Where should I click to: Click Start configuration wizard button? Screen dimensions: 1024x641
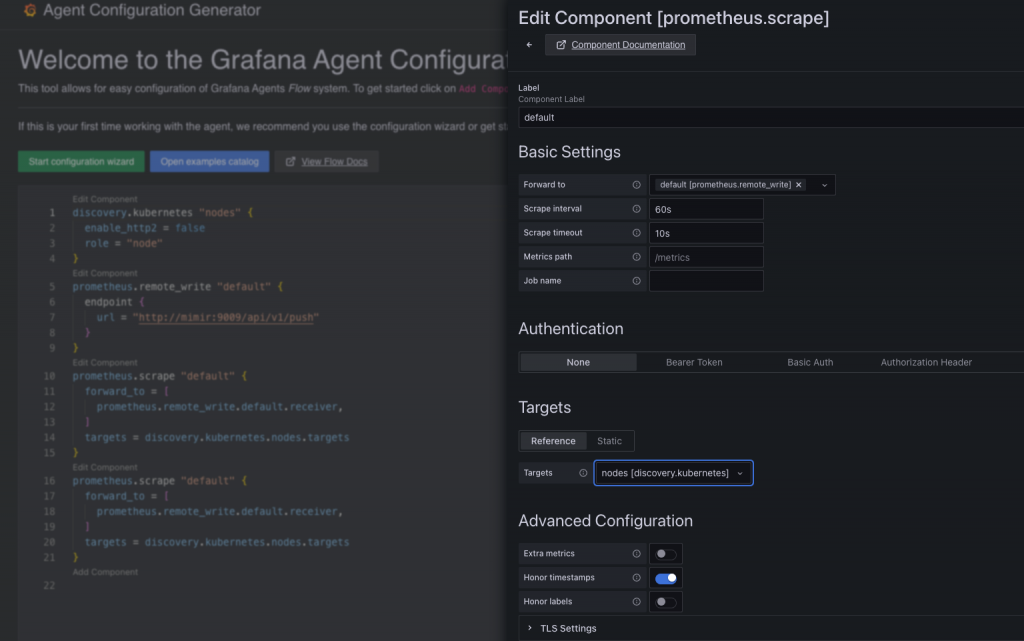(81, 162)
